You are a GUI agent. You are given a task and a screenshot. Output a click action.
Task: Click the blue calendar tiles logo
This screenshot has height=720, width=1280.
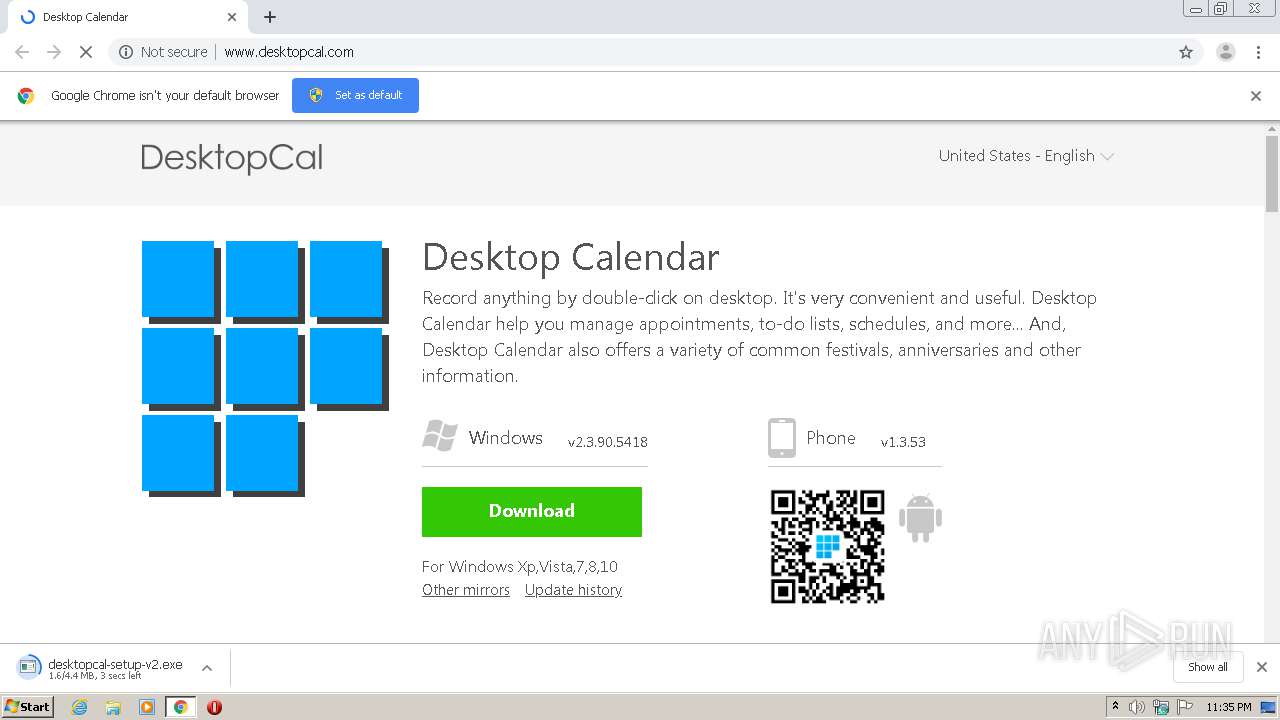click(x=264, y=368)
